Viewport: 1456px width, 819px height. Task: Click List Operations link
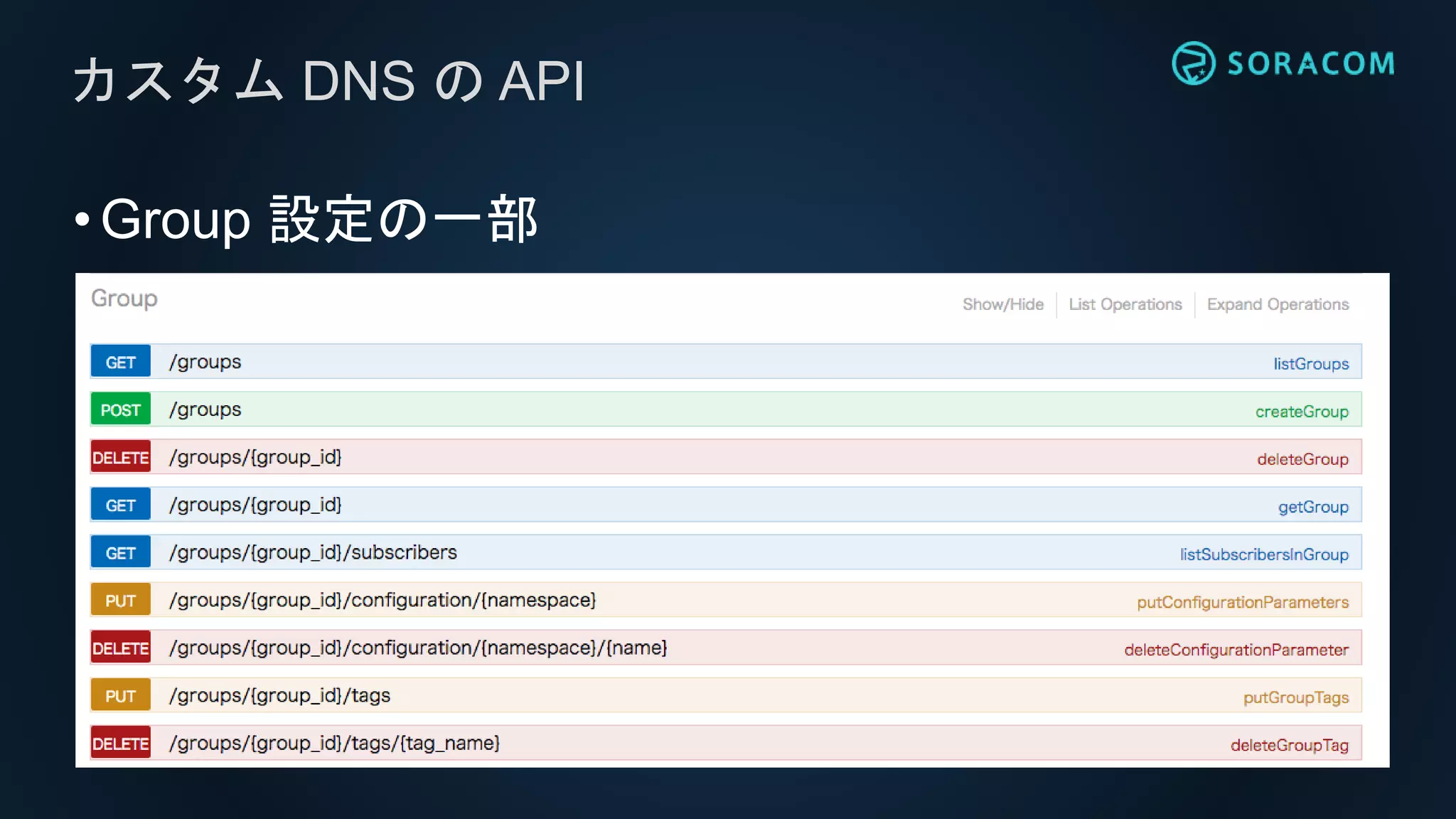tap(1125, 304)
